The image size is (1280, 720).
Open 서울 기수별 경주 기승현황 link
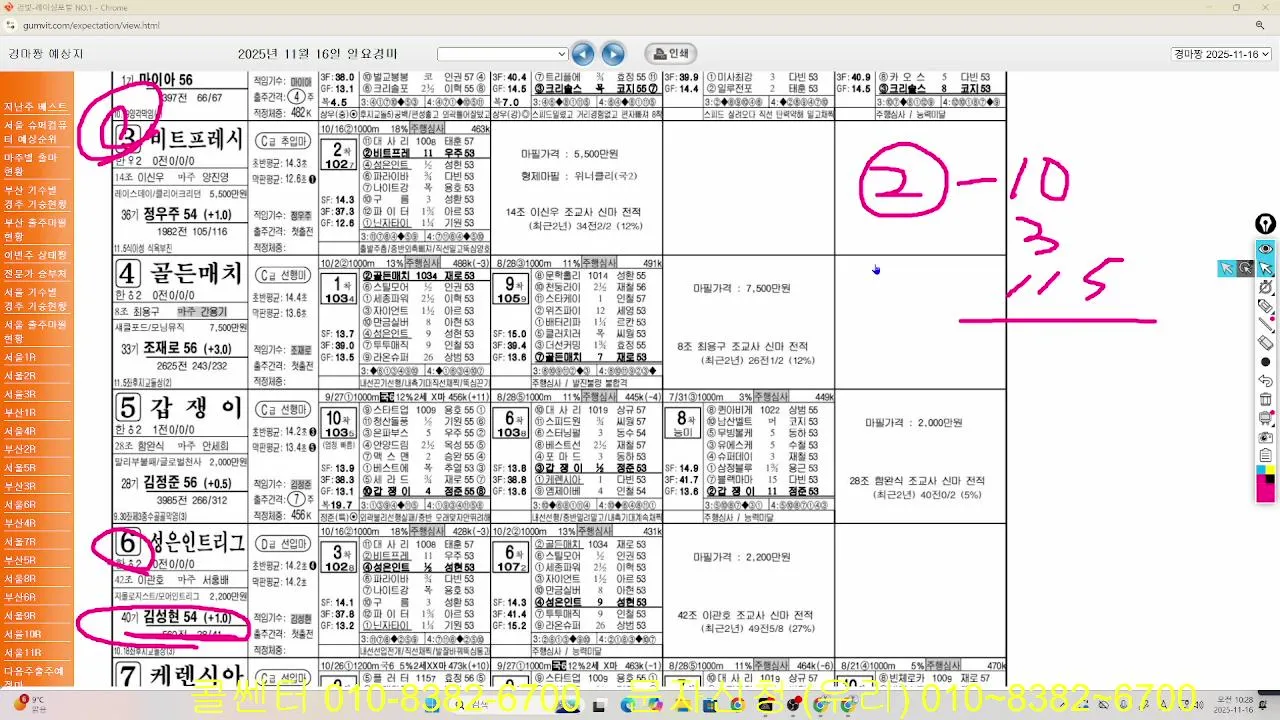[x=35, y=299]
